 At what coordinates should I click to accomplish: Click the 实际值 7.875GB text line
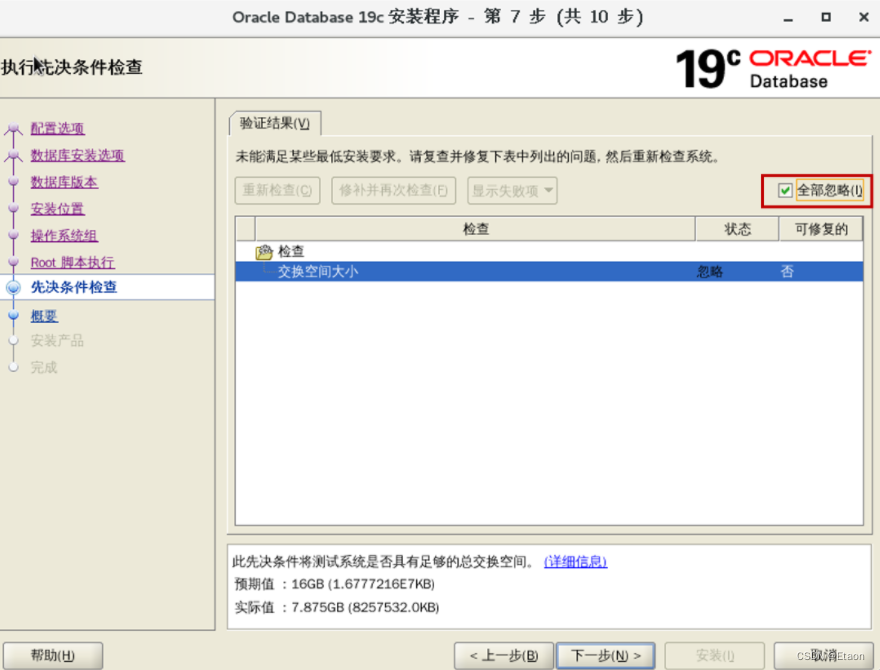(337, 607)
